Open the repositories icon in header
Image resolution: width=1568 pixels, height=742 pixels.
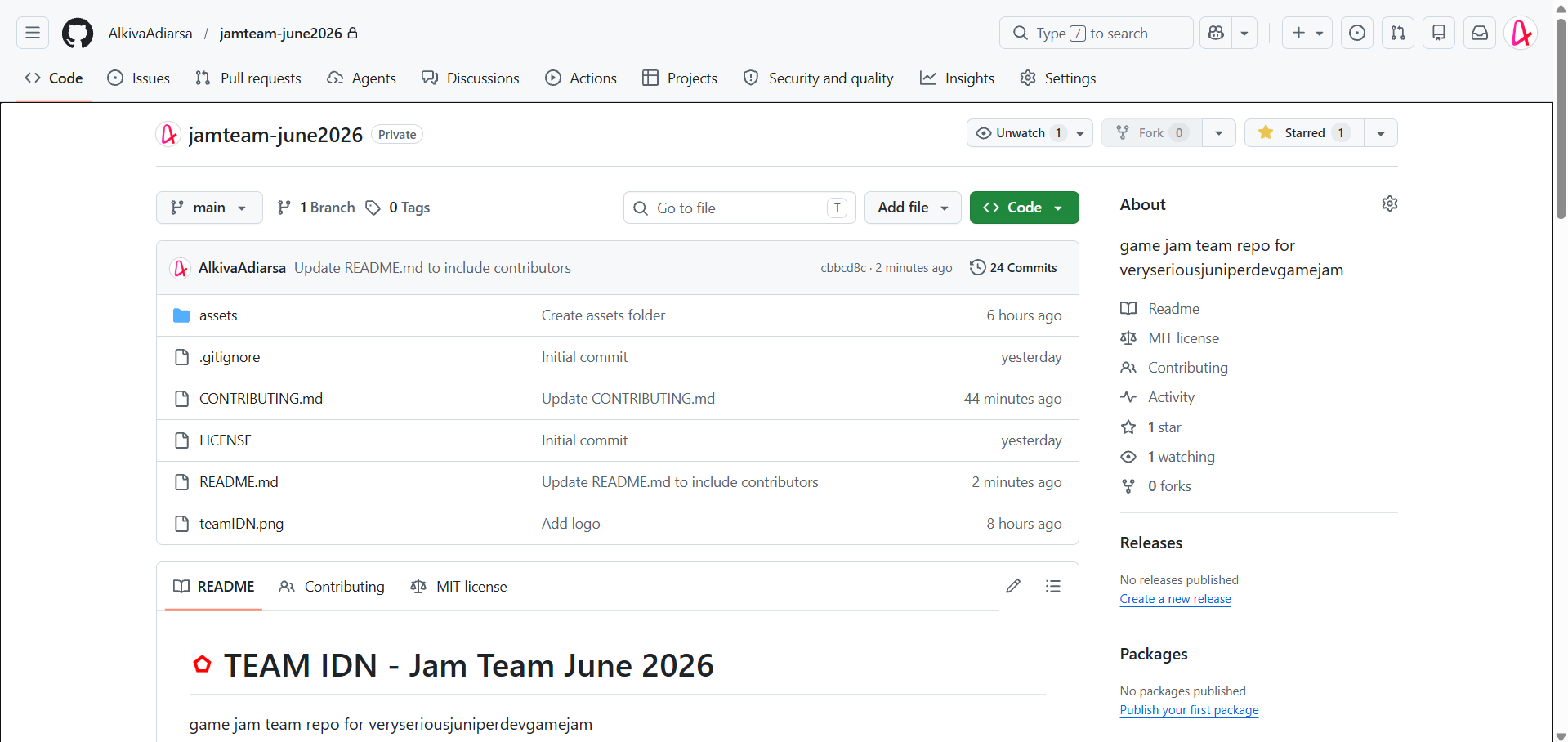pyautogui.click(x=1439, y=33)
